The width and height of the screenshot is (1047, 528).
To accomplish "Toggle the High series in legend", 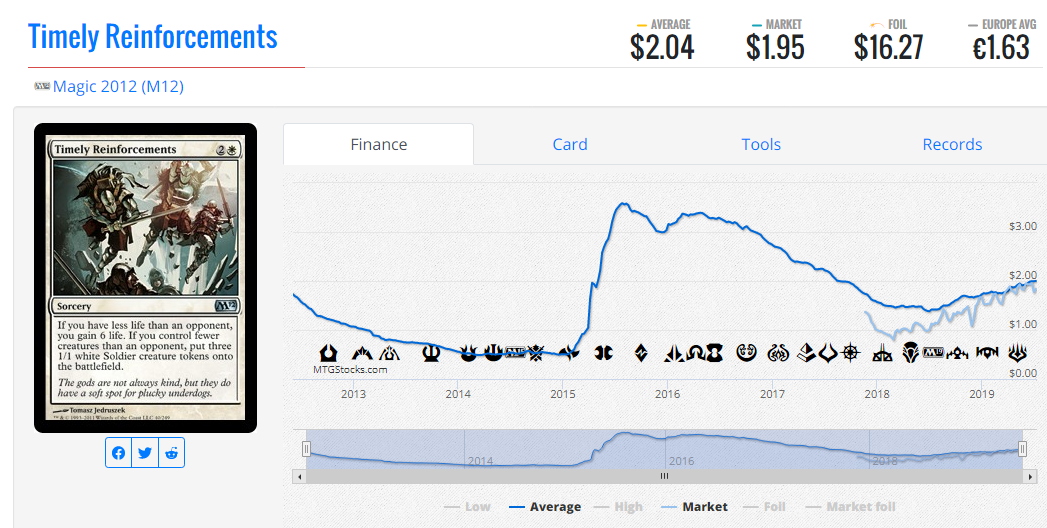I will [618, 507].
